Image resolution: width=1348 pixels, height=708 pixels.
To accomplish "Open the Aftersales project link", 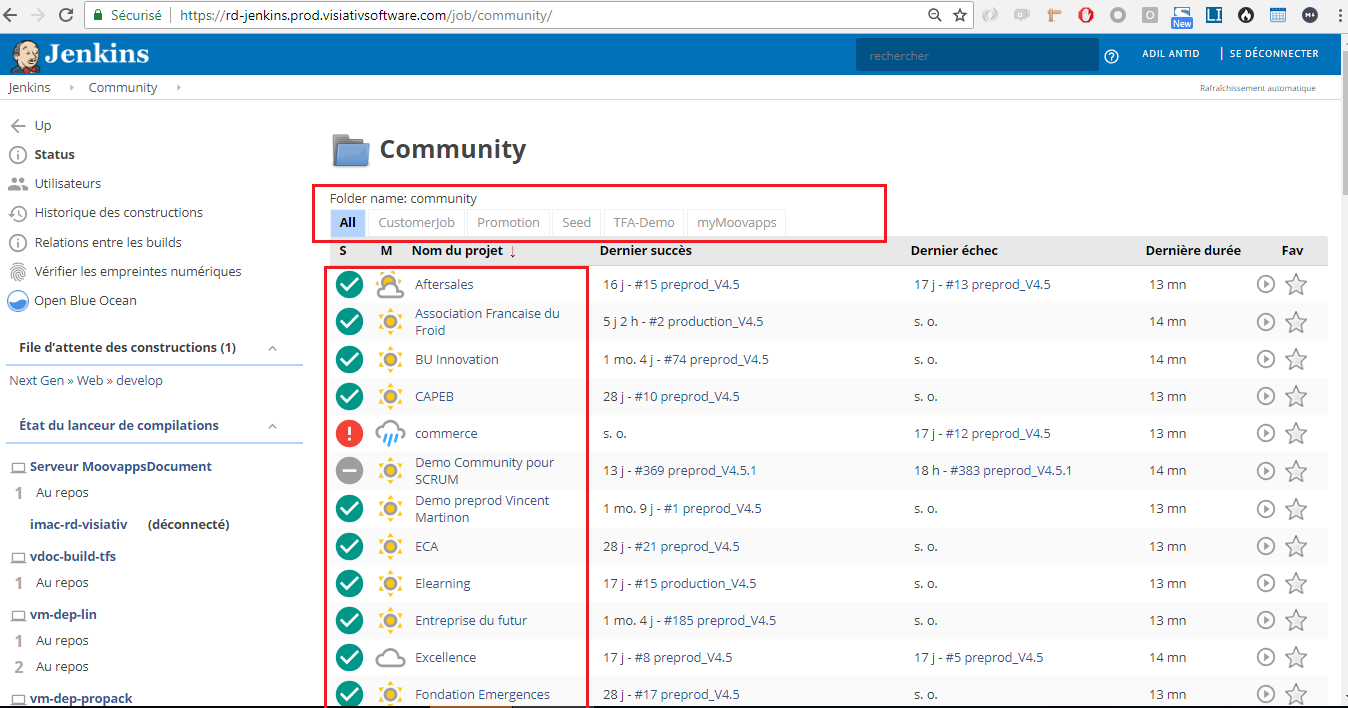I will click(444, 284).
